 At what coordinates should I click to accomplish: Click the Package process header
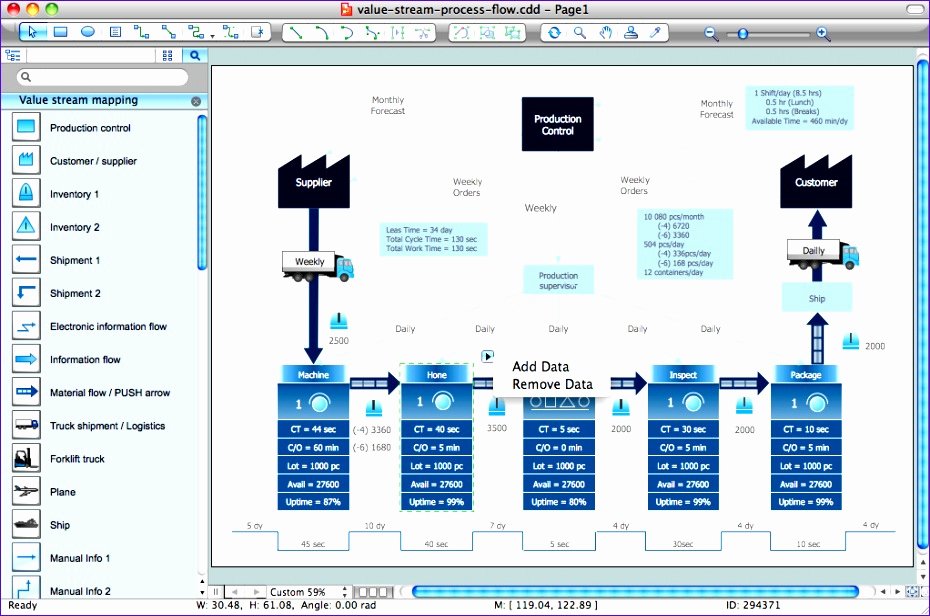805,374
